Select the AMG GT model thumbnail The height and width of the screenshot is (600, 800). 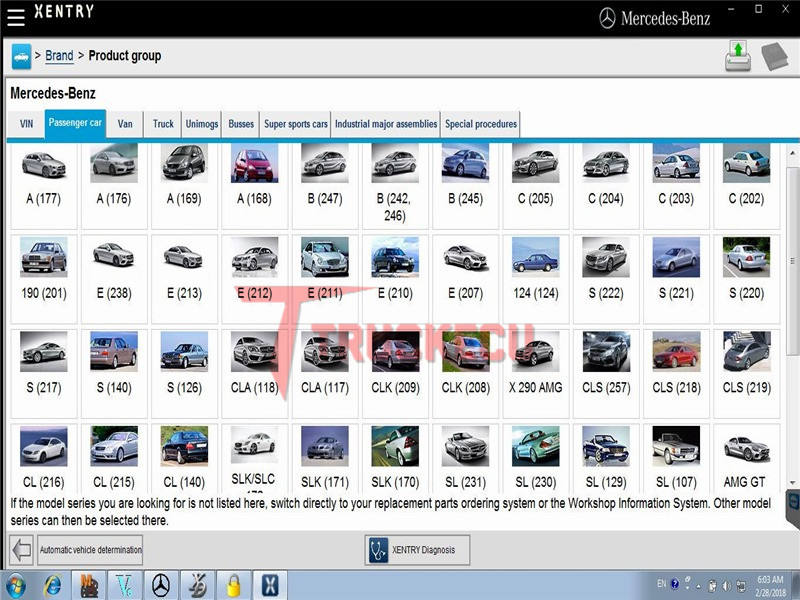click(745, 460)
